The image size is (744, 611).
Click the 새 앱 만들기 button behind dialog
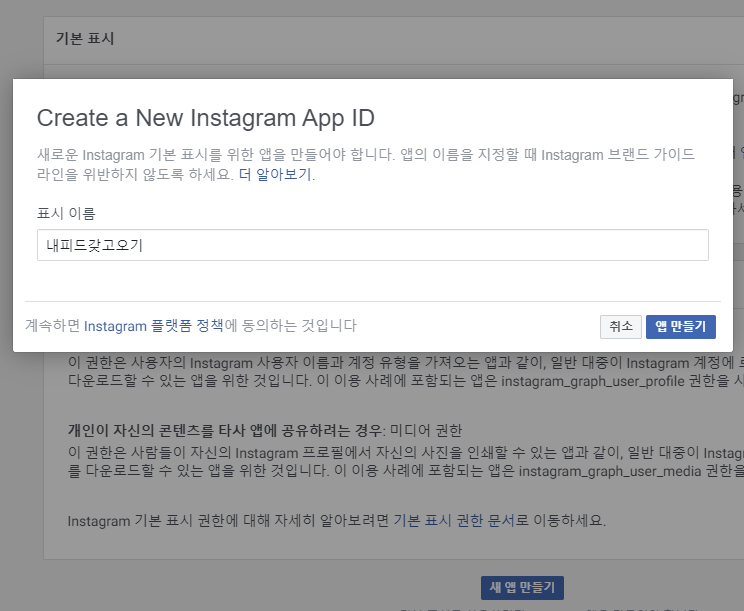[522, 588]
